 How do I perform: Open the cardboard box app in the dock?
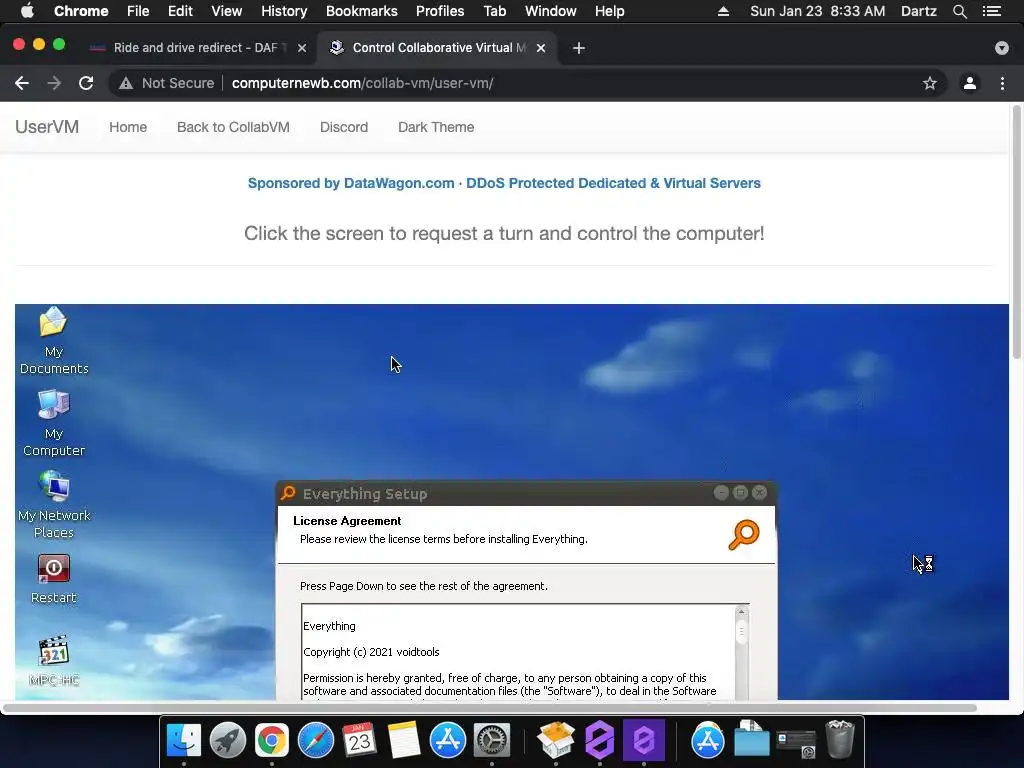click(556, 740)
